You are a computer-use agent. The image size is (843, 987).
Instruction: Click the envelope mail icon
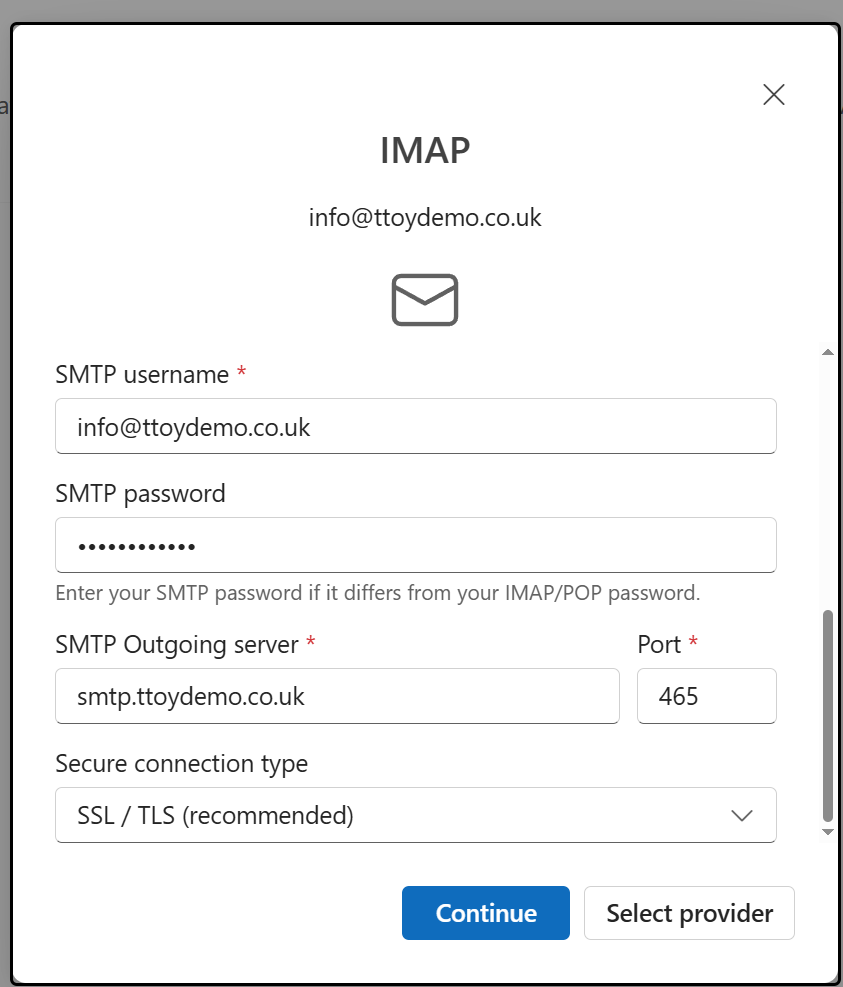point(425,300)
